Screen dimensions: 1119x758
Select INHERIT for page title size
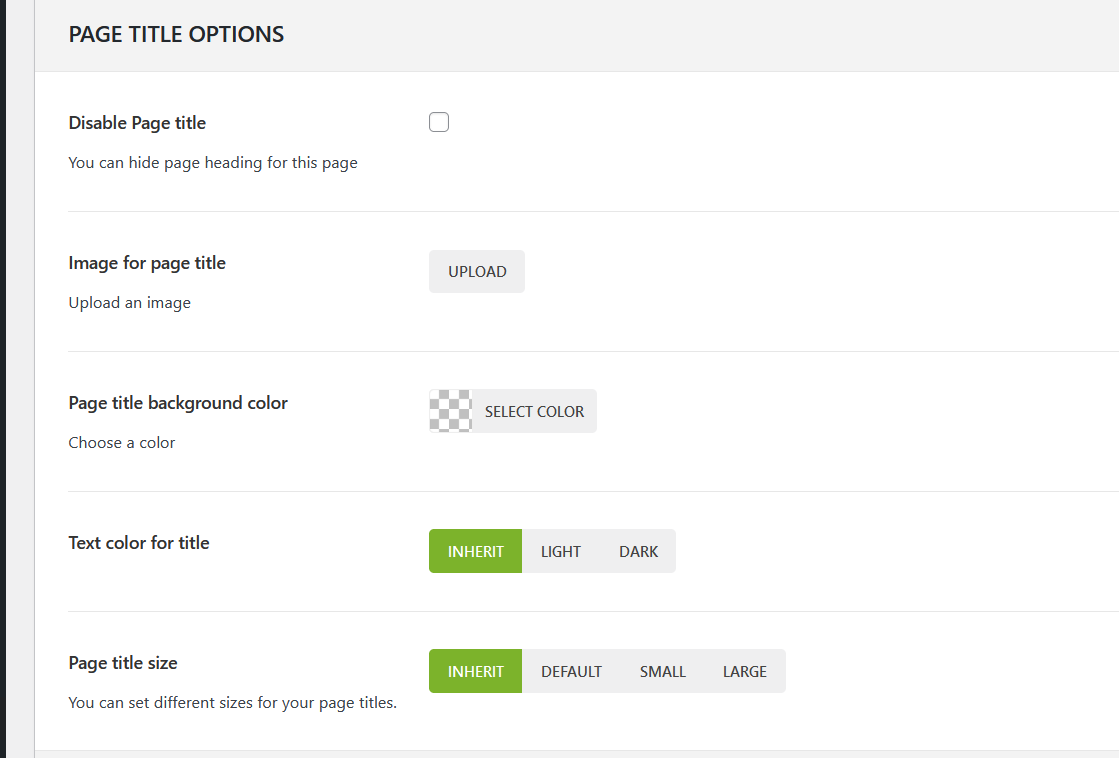(476, 671)
